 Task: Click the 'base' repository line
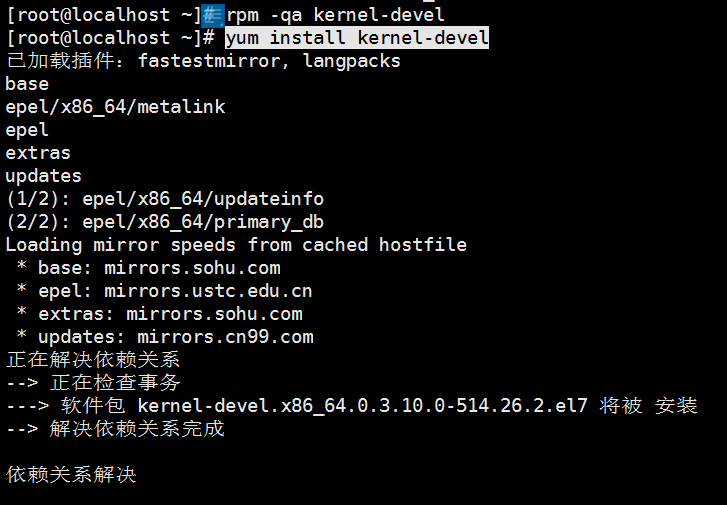pyautogui.click(x=27, y=84)
